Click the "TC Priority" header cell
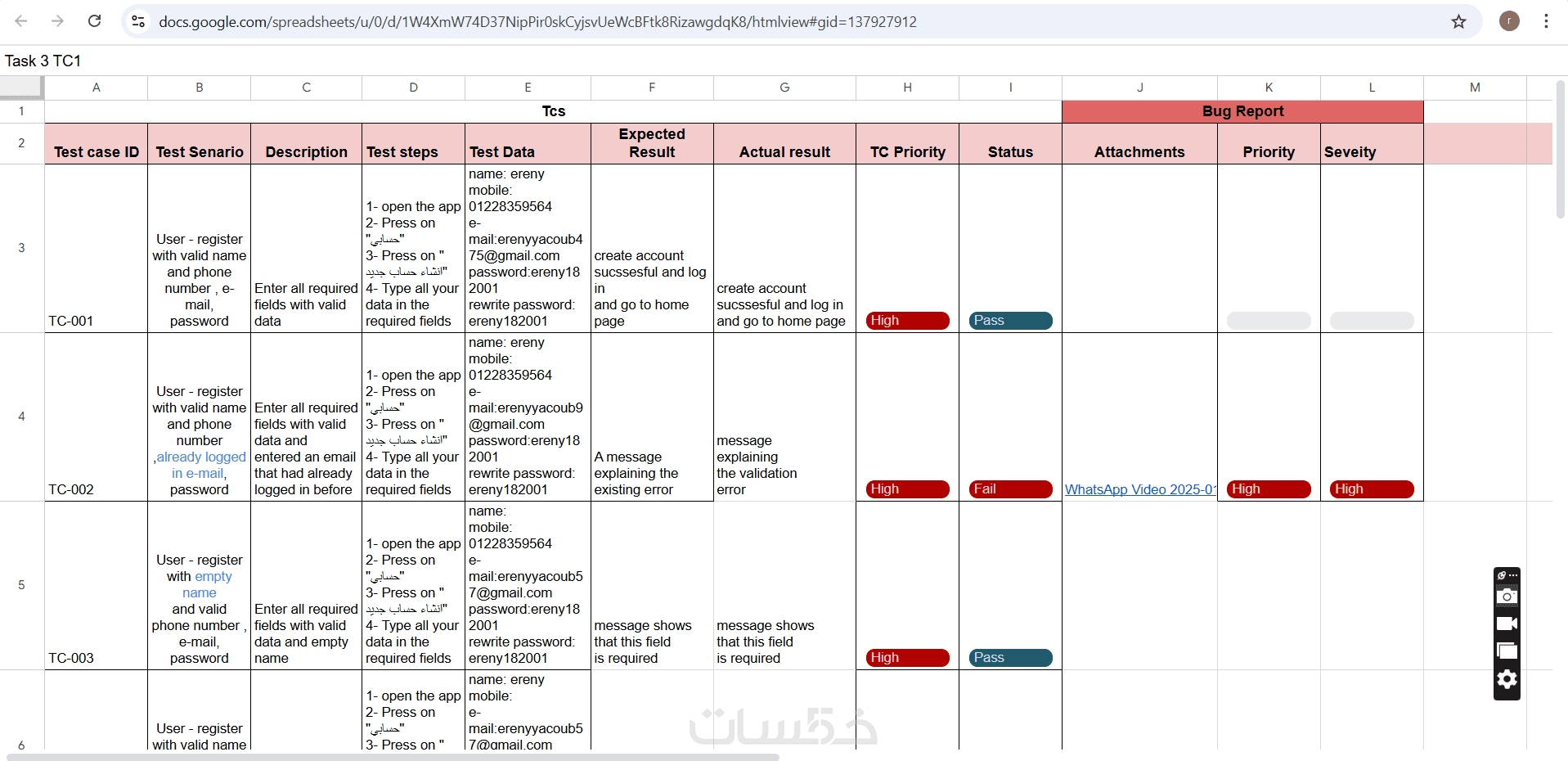This screenshot has height=761, width=1568. click(x=908, y=144)
